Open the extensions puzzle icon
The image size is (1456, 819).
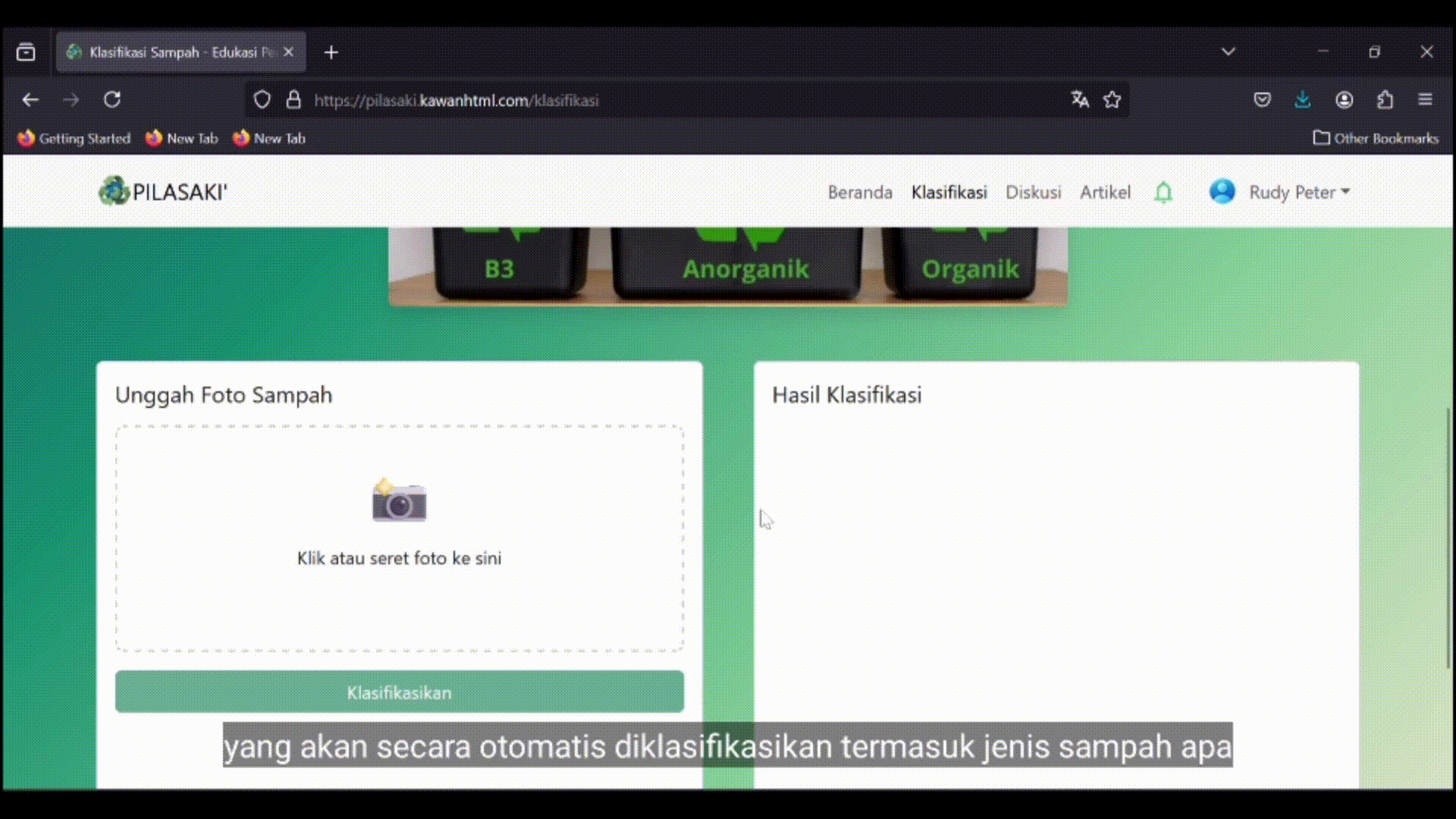point(1385,99)
